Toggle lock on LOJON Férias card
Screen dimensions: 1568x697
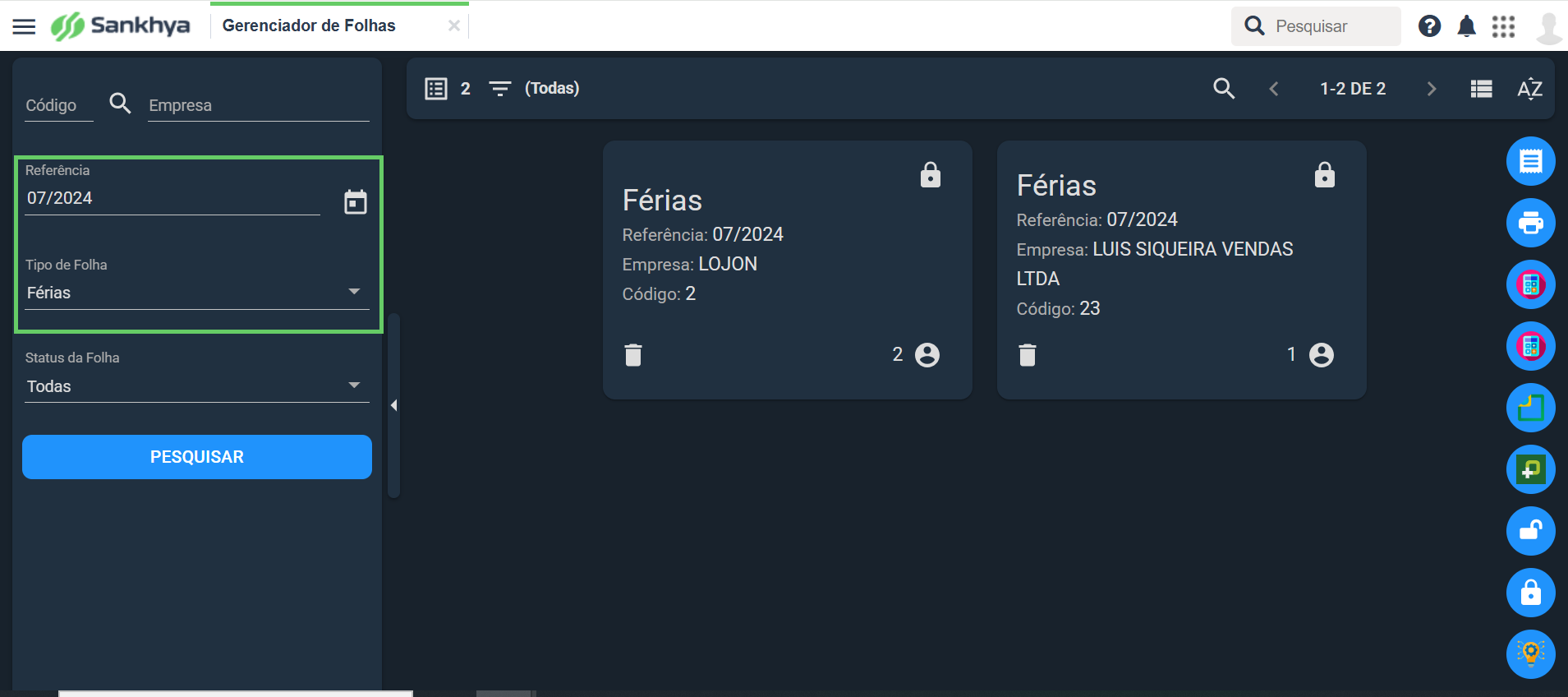(x=930, y=175)
